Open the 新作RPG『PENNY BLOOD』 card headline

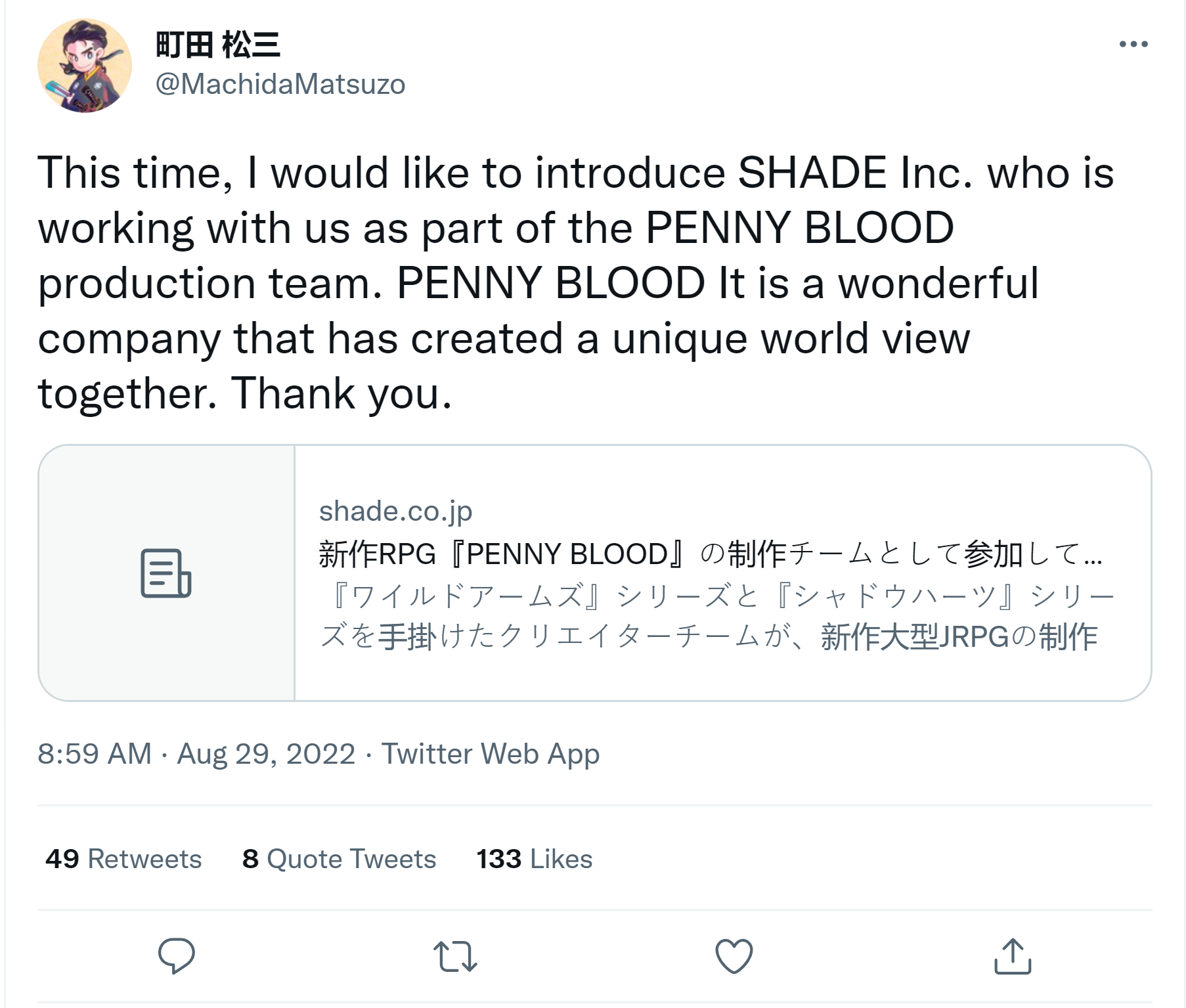(711, 554)
